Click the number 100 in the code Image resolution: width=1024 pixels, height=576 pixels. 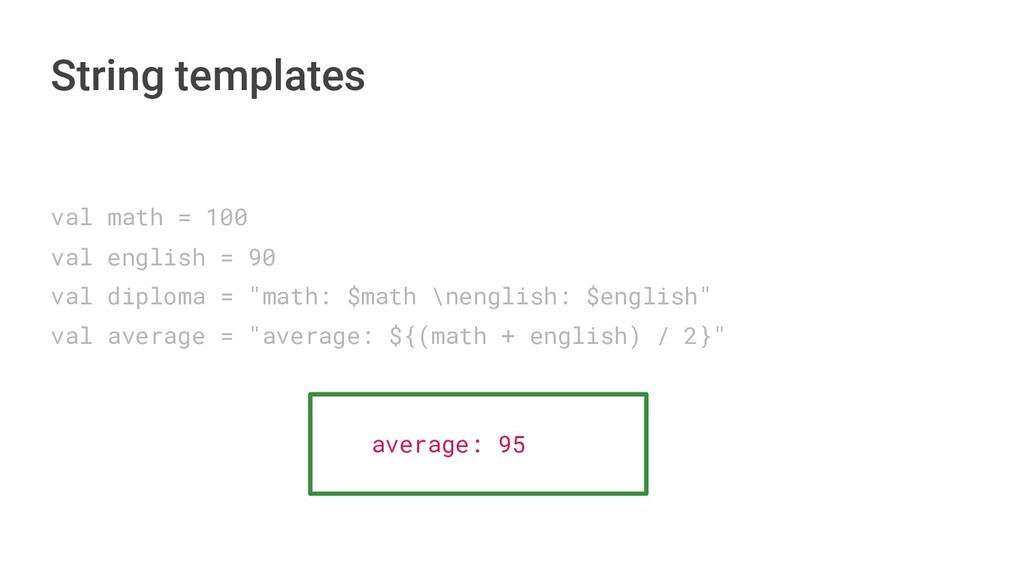(x=226, y=217)
